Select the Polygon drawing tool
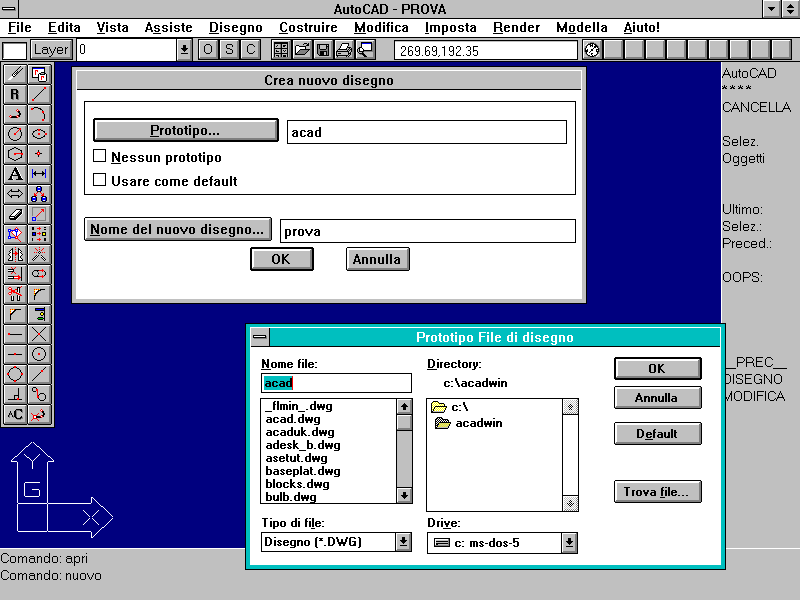Screen dimensions: 800x600 point(15,154)
